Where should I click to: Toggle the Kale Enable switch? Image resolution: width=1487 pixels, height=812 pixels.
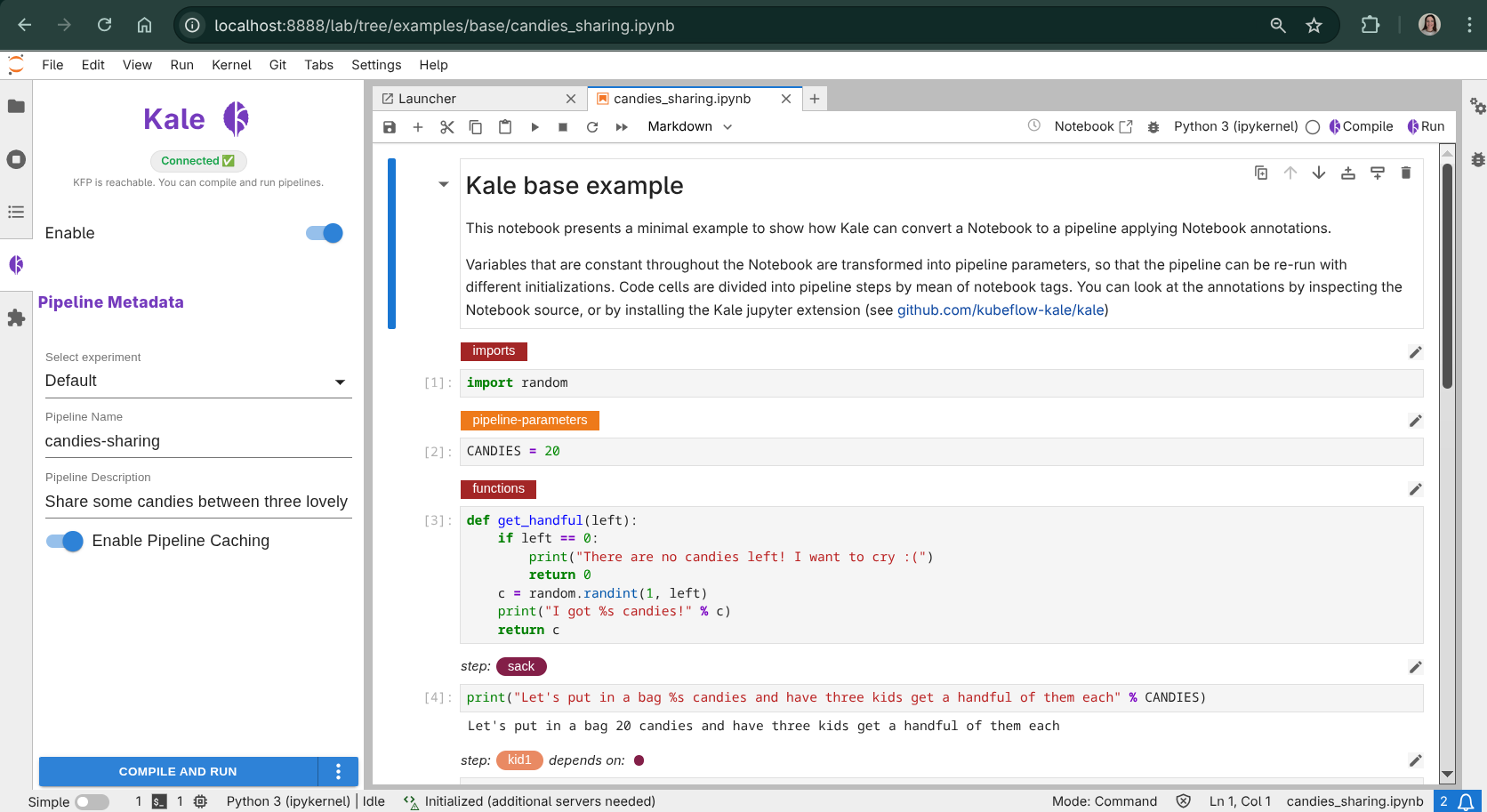(325, 233)
